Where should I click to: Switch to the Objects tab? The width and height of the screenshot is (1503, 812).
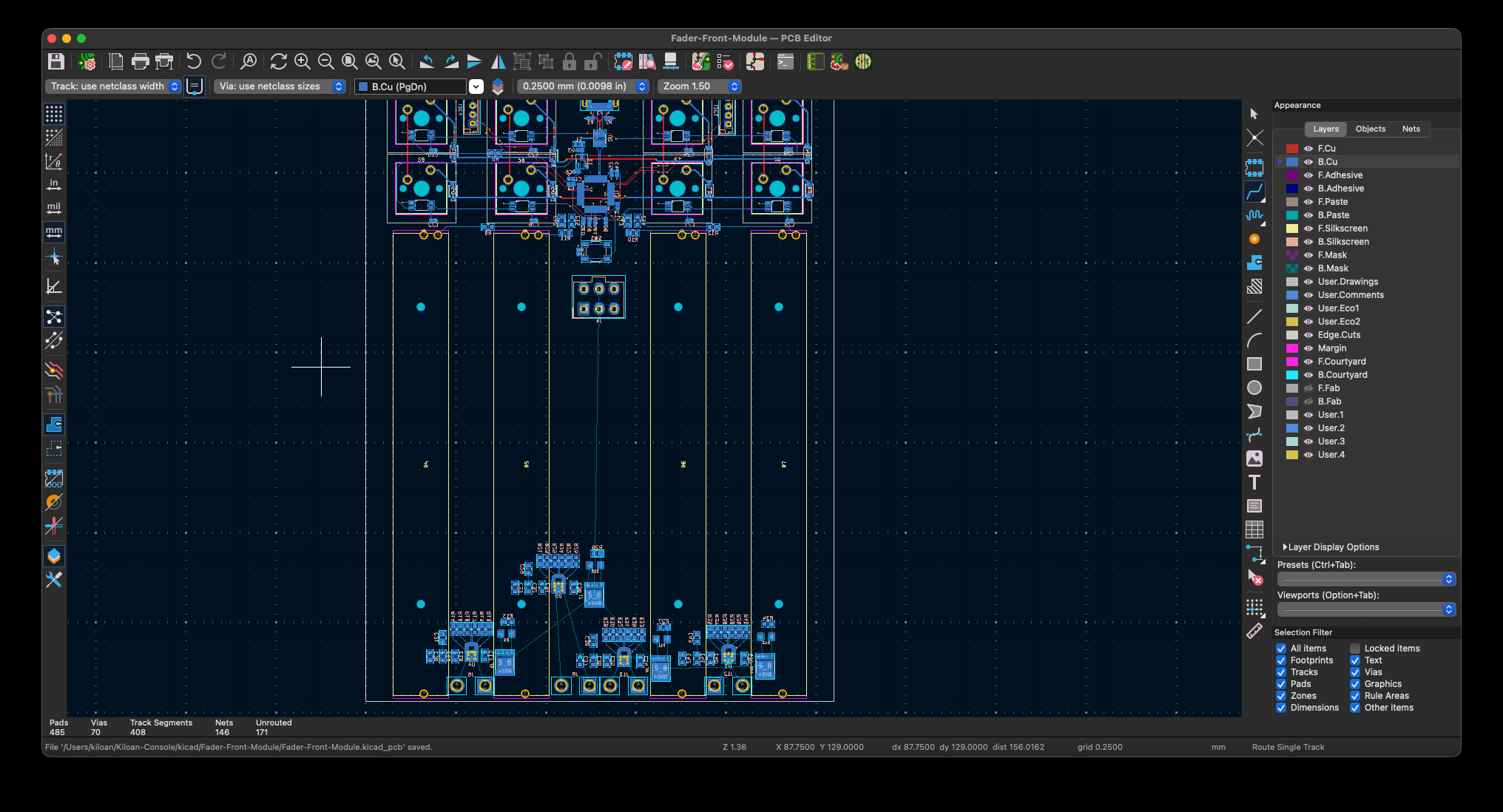tap(1370, 129)
